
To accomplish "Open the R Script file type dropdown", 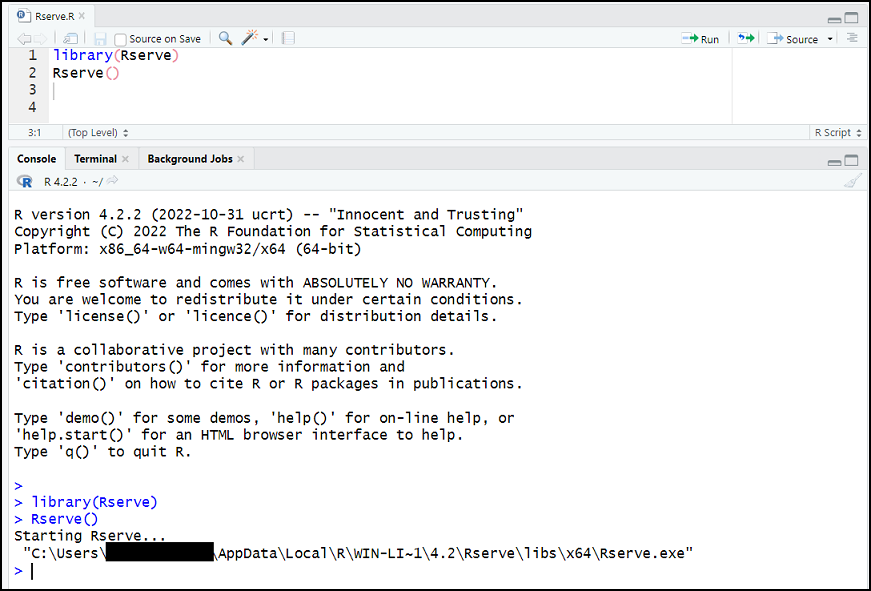I will pyautogui.click(x=836, y=132).
